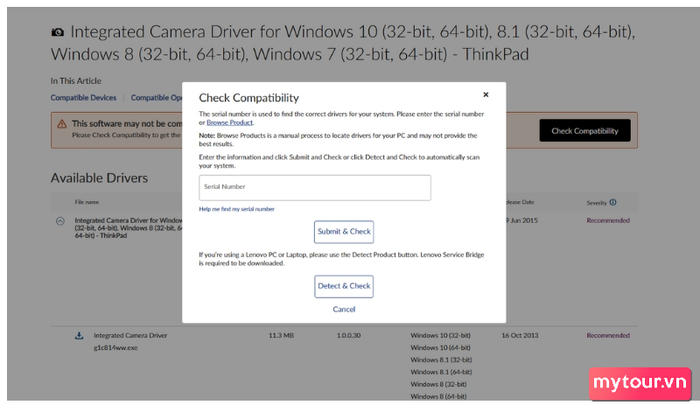The width and height of the screenshot is (700, 411).
Task: Cancel the compatibility dialog
Action: pyautogui.click(x=344, y=309)
